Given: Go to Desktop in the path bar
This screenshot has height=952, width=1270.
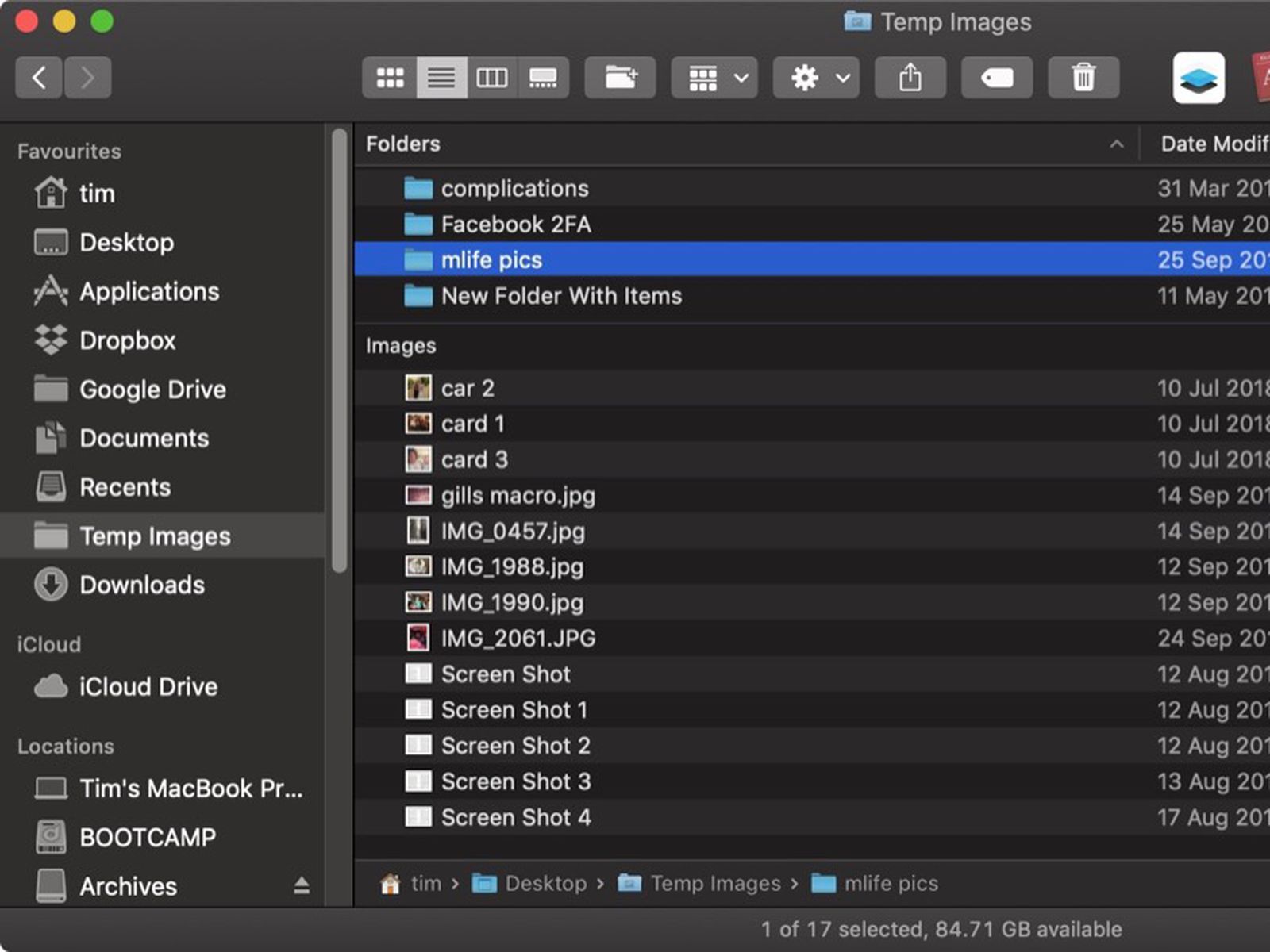Looking at the screenshot, I should click(545, 883).
